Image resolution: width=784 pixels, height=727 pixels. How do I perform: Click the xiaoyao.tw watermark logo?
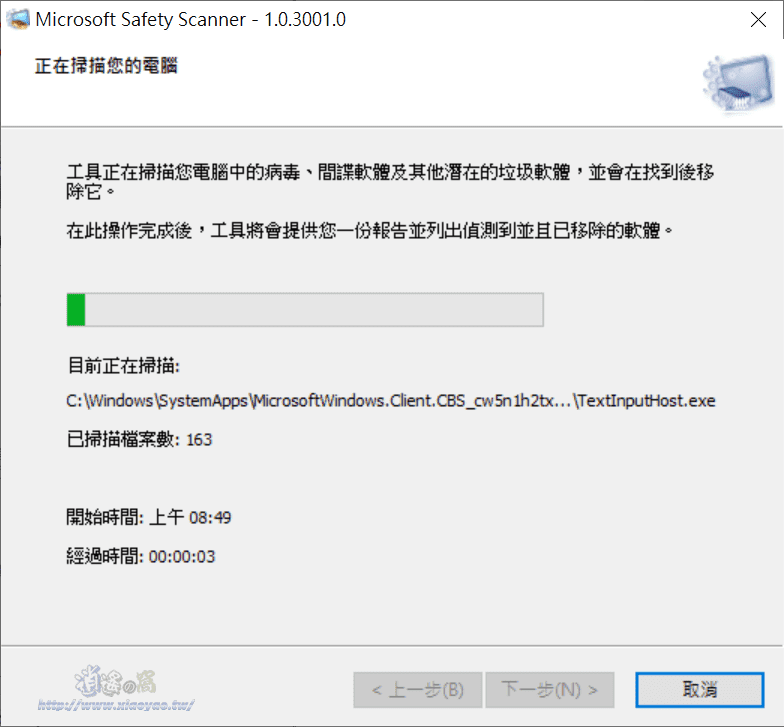[x=116, y=682]
